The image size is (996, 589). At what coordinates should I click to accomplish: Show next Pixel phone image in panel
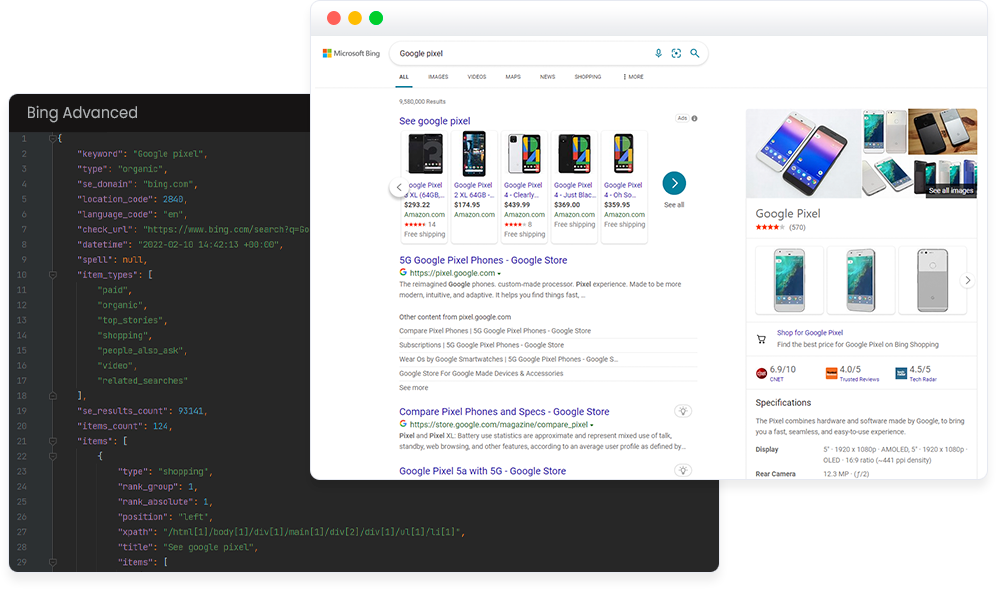[967, 280]
